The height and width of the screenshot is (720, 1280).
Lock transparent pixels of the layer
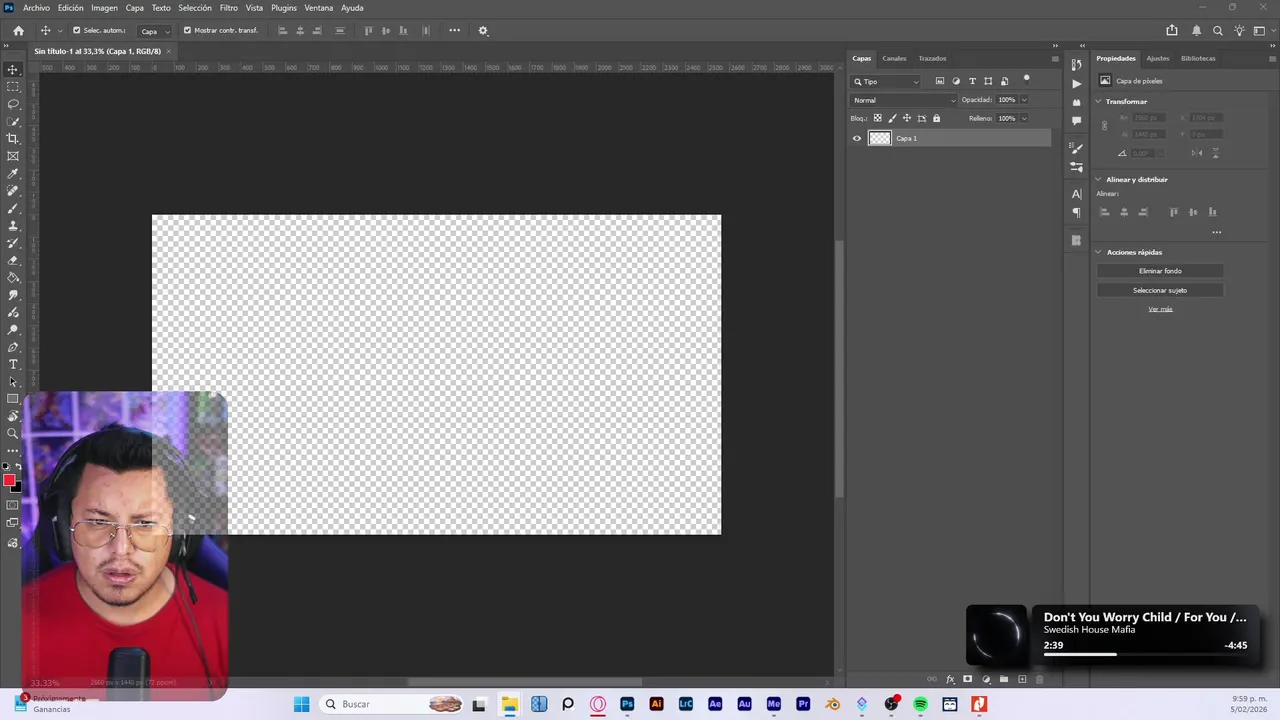[x=878, y=118]
